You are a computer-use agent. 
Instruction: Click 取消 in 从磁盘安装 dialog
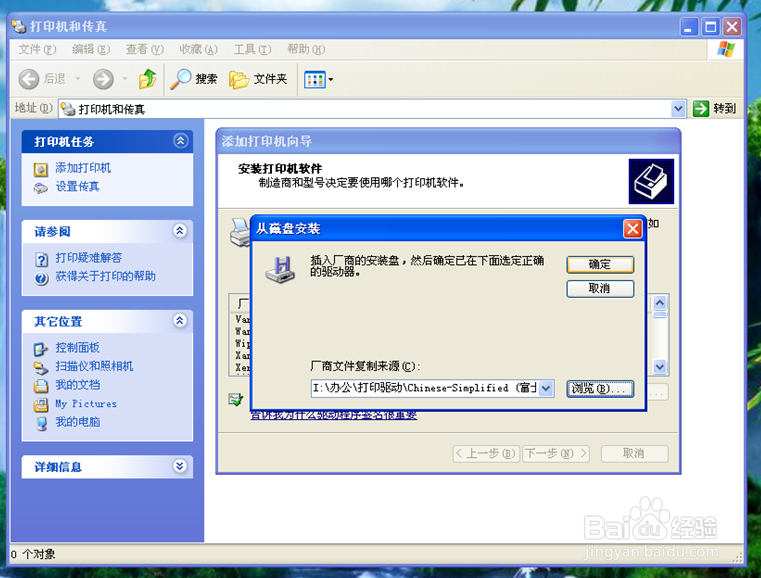tap(600, 289)
